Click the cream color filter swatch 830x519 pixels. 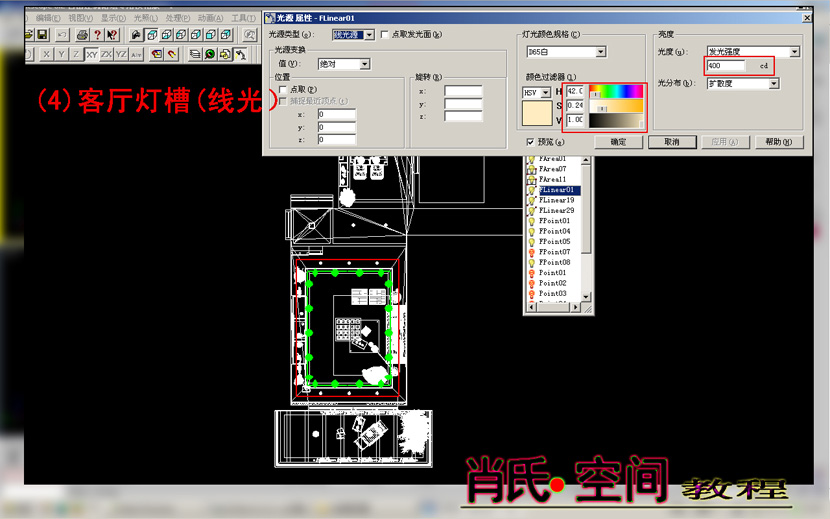(x=537, y=113)
